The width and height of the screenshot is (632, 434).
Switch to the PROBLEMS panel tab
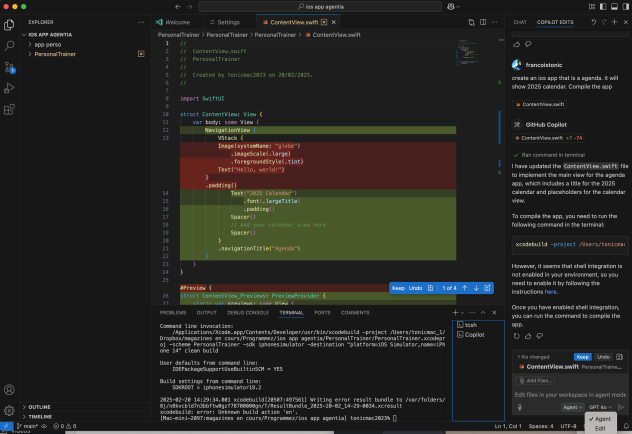[174, 313]
